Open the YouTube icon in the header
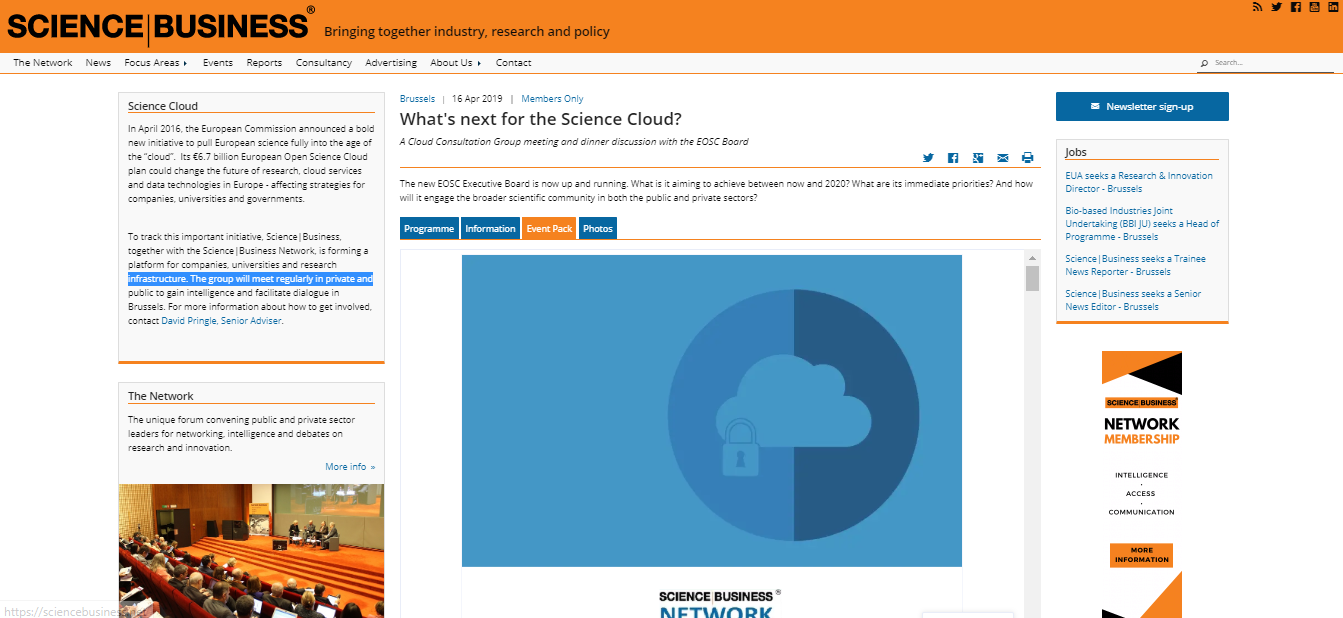 (x=1315, y=7)
